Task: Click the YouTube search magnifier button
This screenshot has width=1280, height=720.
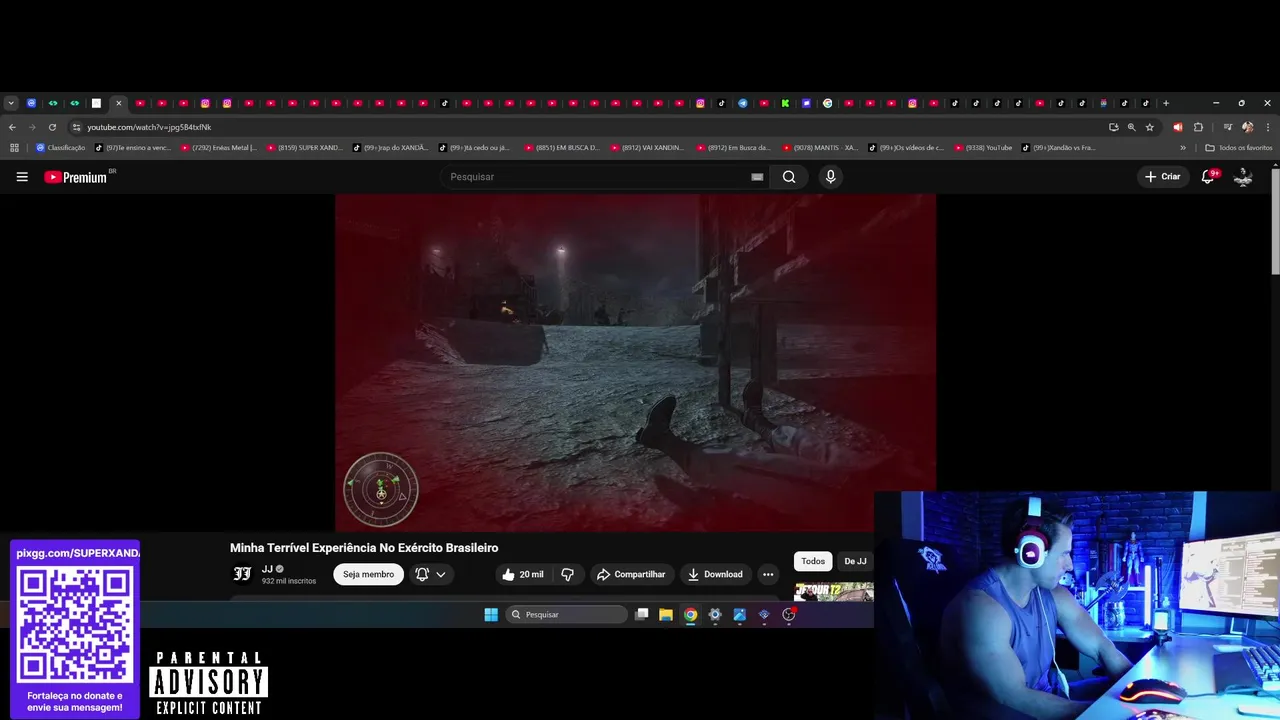Action: tap(789, 177)
